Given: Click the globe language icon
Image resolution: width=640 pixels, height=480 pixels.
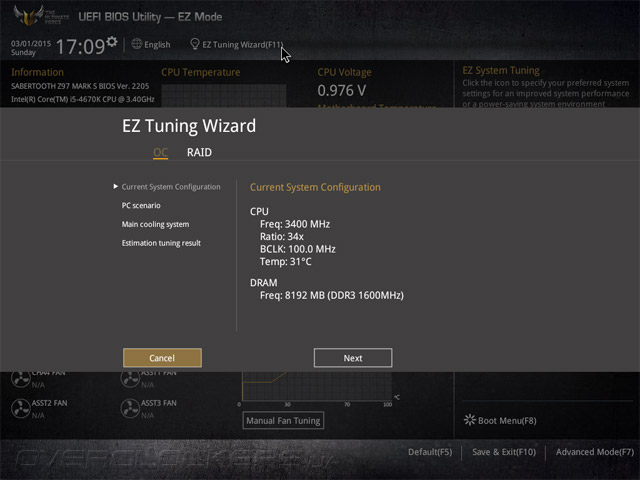Looking at the screenshot, I should (x=137, y=44).
